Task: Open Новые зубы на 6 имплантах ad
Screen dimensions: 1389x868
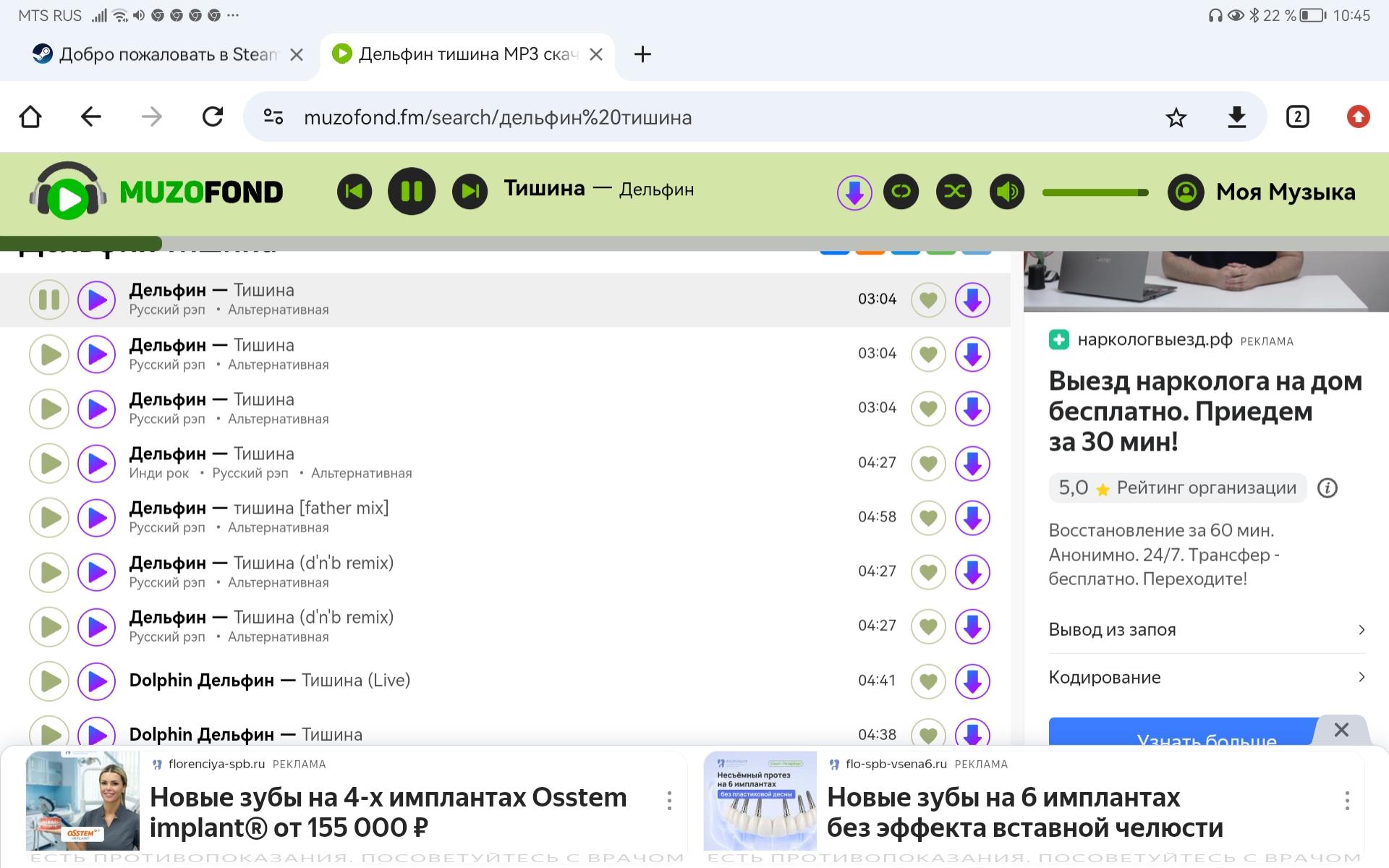Action: click(1025, 812)
